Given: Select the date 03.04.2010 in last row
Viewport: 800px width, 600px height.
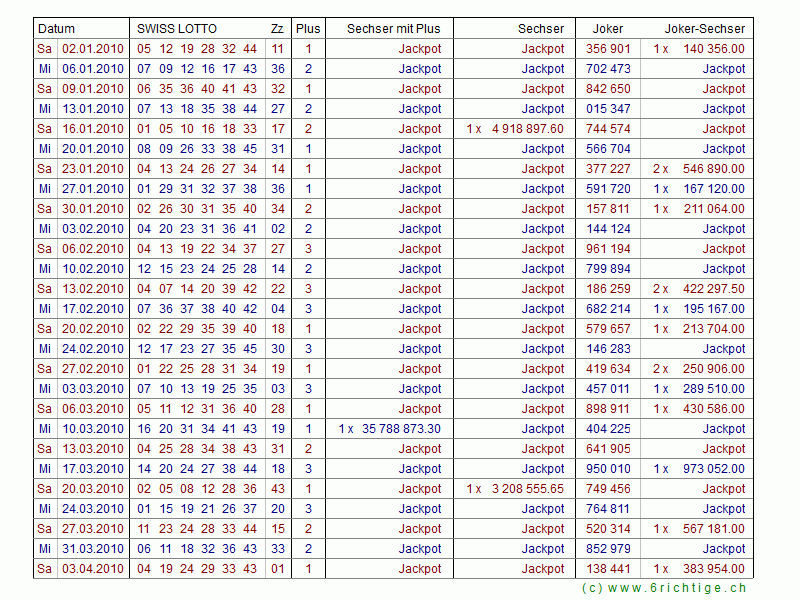Looking at the screenshot, I should tap(93, 569).
